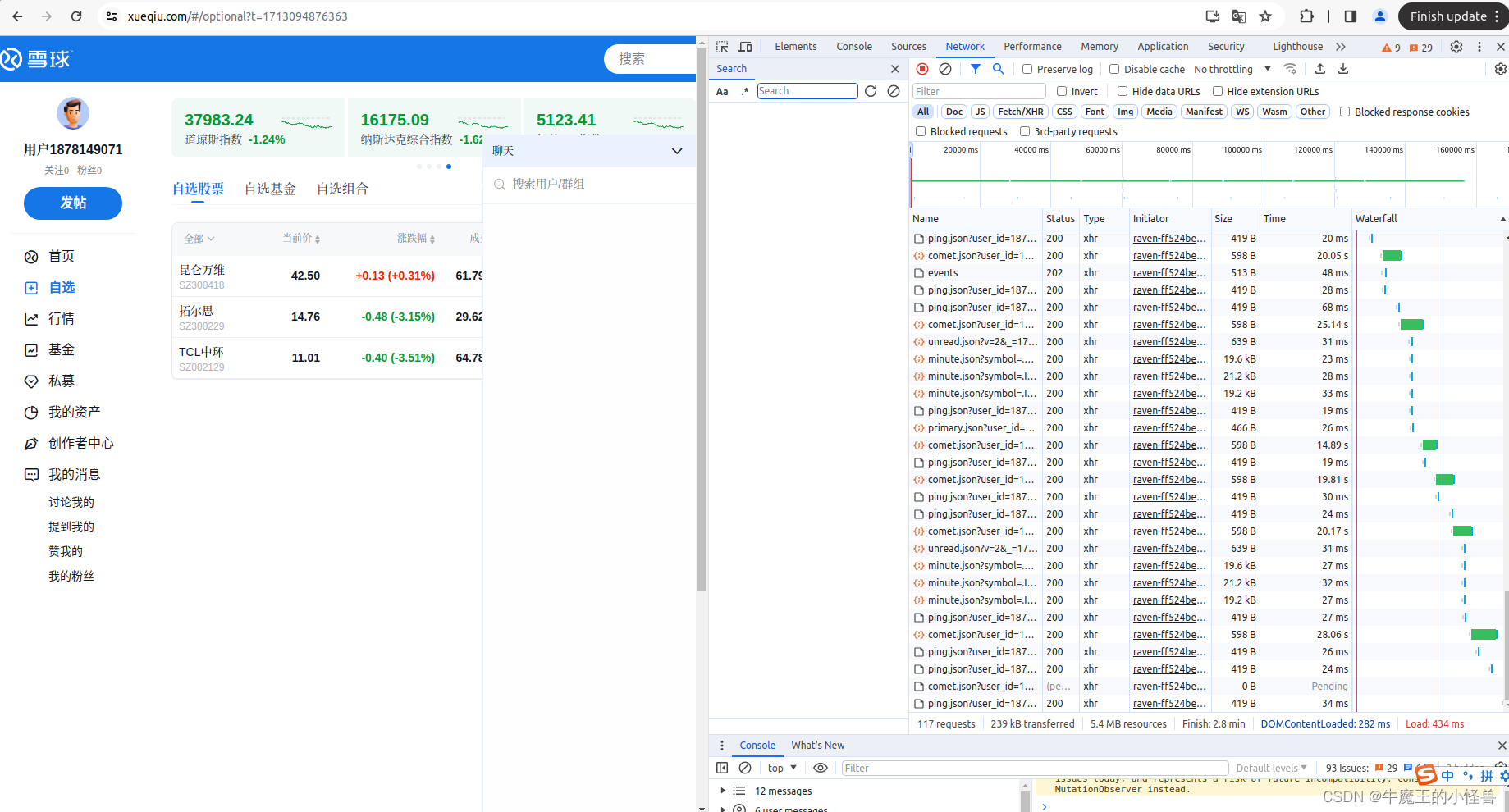Open network search magnifier icon
The height and width of the screenshot is (812, 1509).
999,69
